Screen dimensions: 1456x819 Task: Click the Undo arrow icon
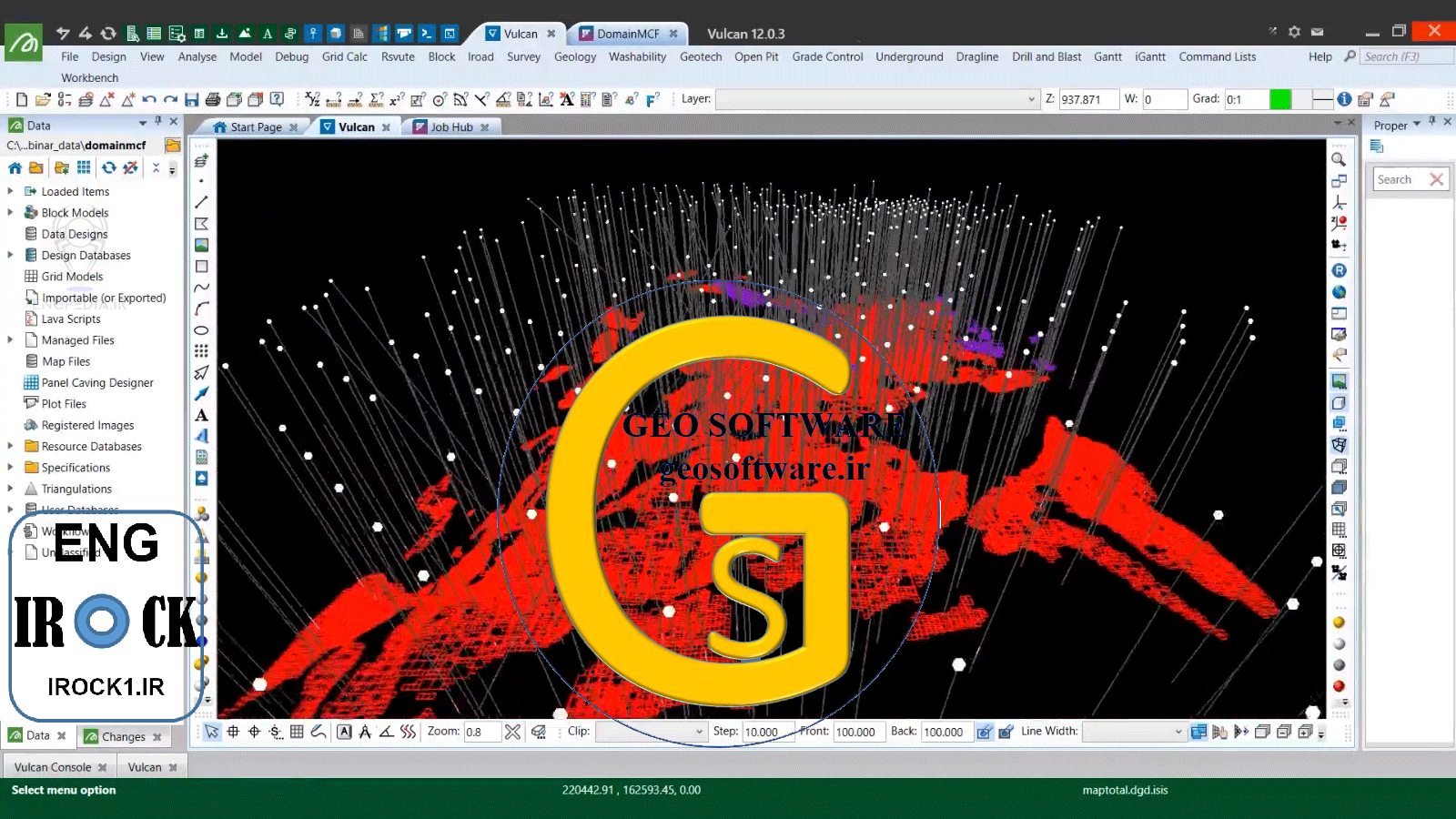tap(149, 99)
